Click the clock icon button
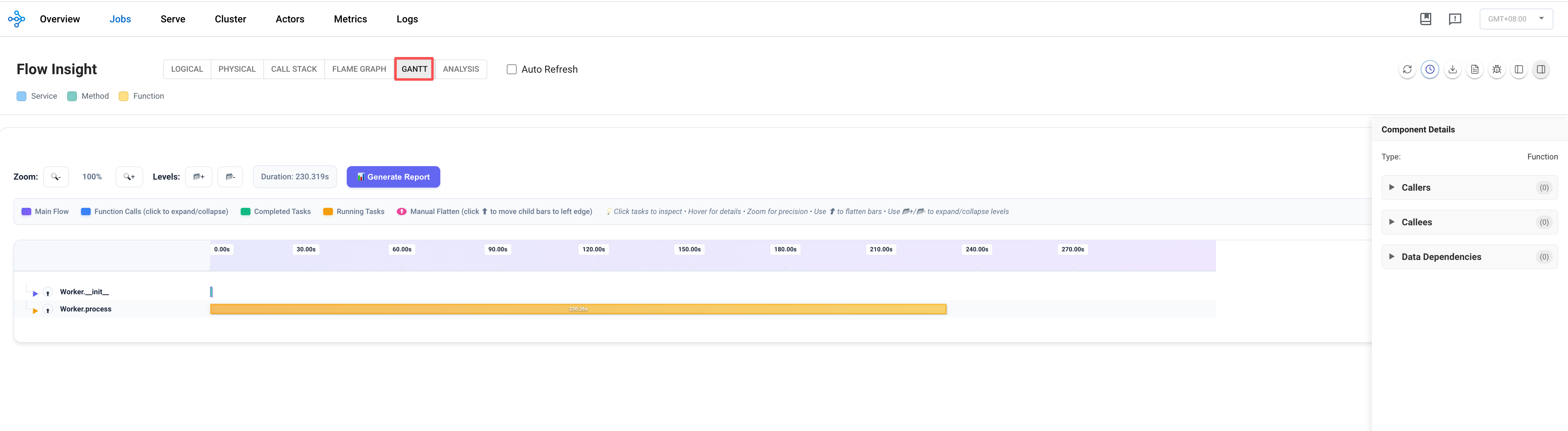The height and width of the screenshot is (431, 1568). 1430,69
